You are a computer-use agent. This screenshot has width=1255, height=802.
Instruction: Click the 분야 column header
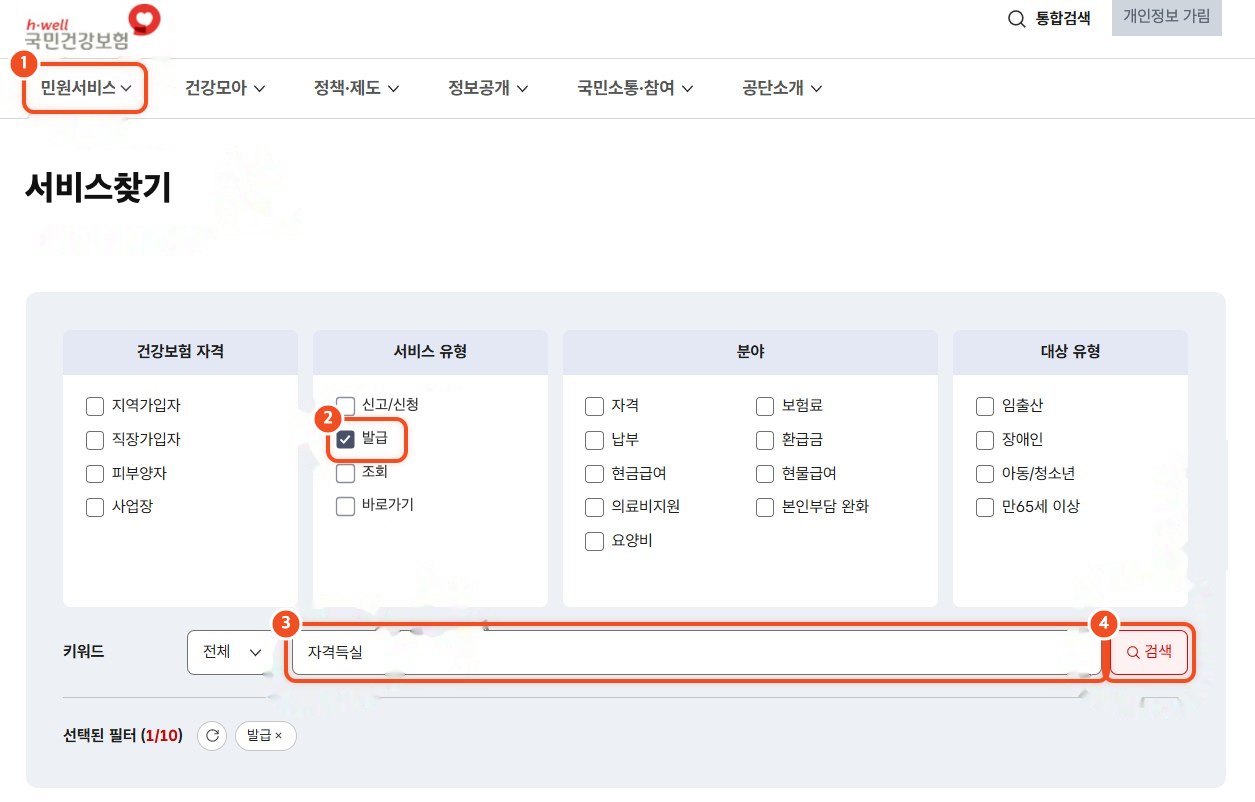(x=750, y=352)
